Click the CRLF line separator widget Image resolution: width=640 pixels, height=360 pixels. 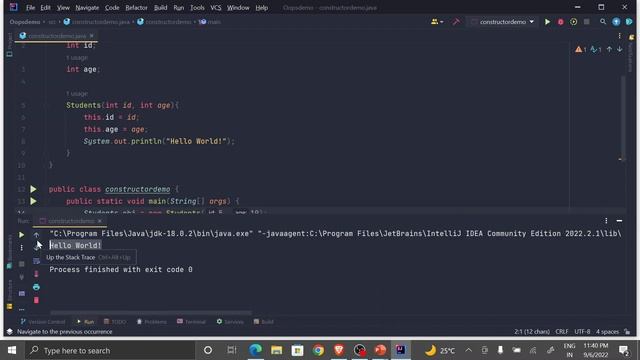click(562, 331)
